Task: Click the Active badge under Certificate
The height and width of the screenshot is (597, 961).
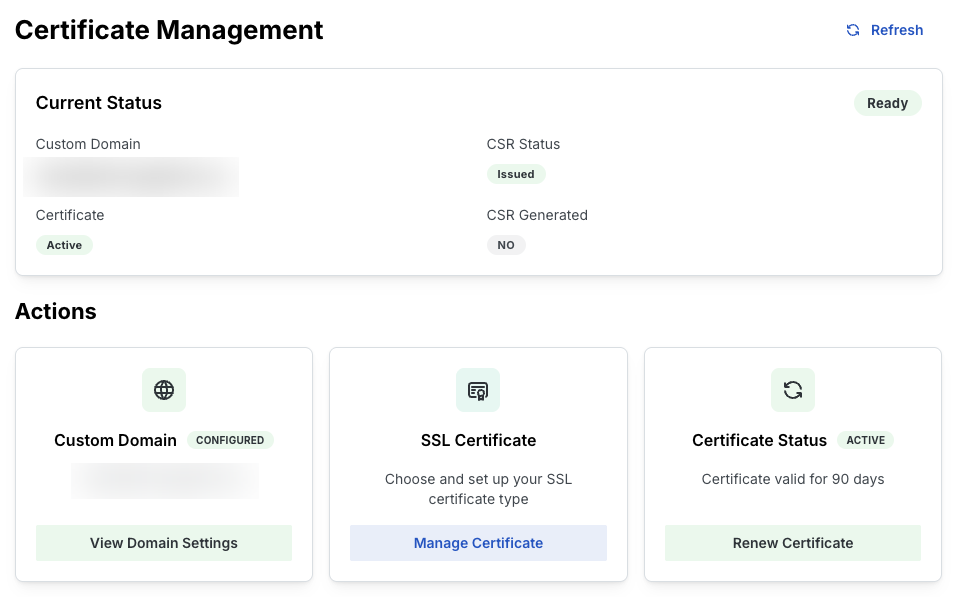Action: coord(64,245)
